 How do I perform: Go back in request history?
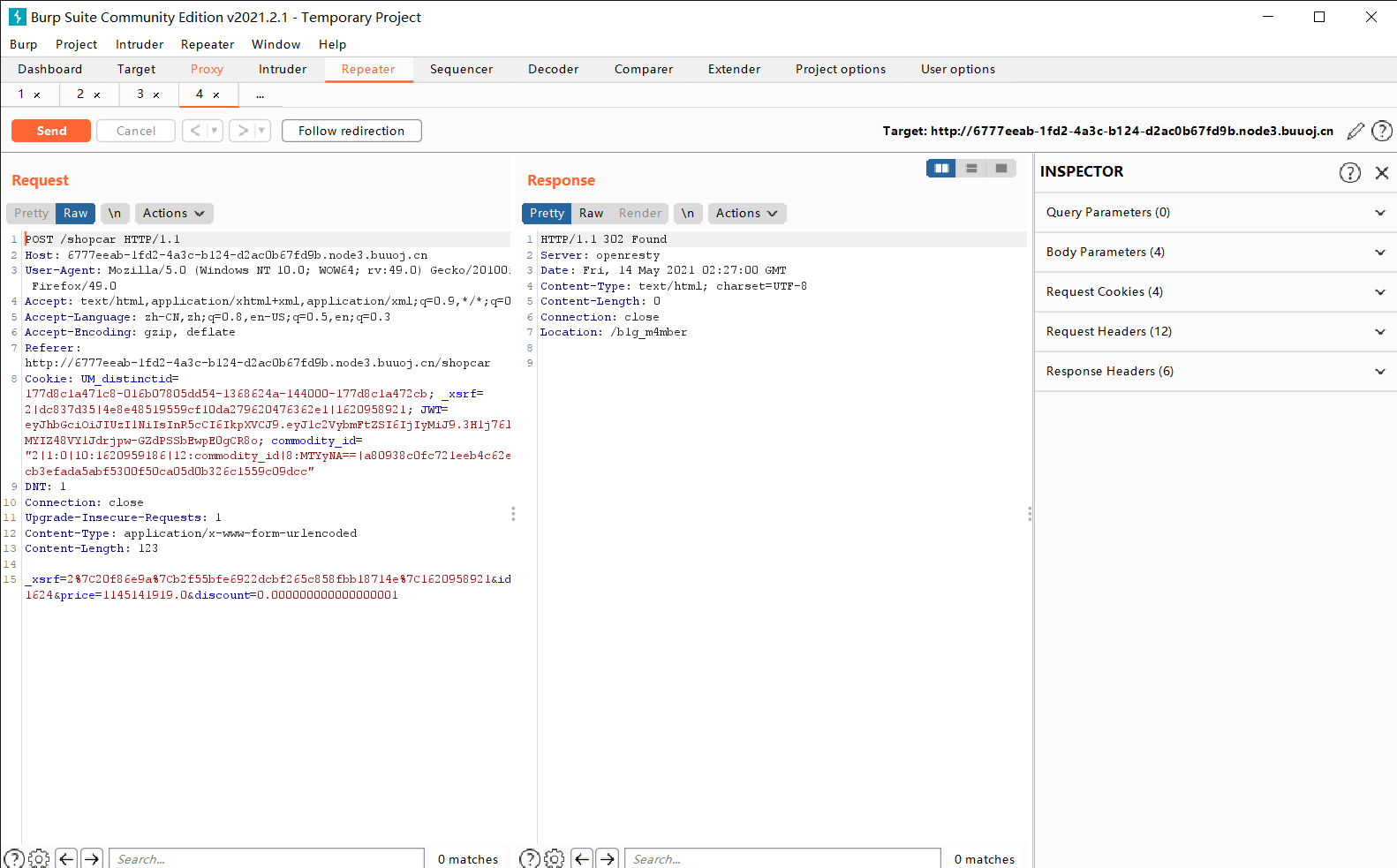(x=195, y=131)
